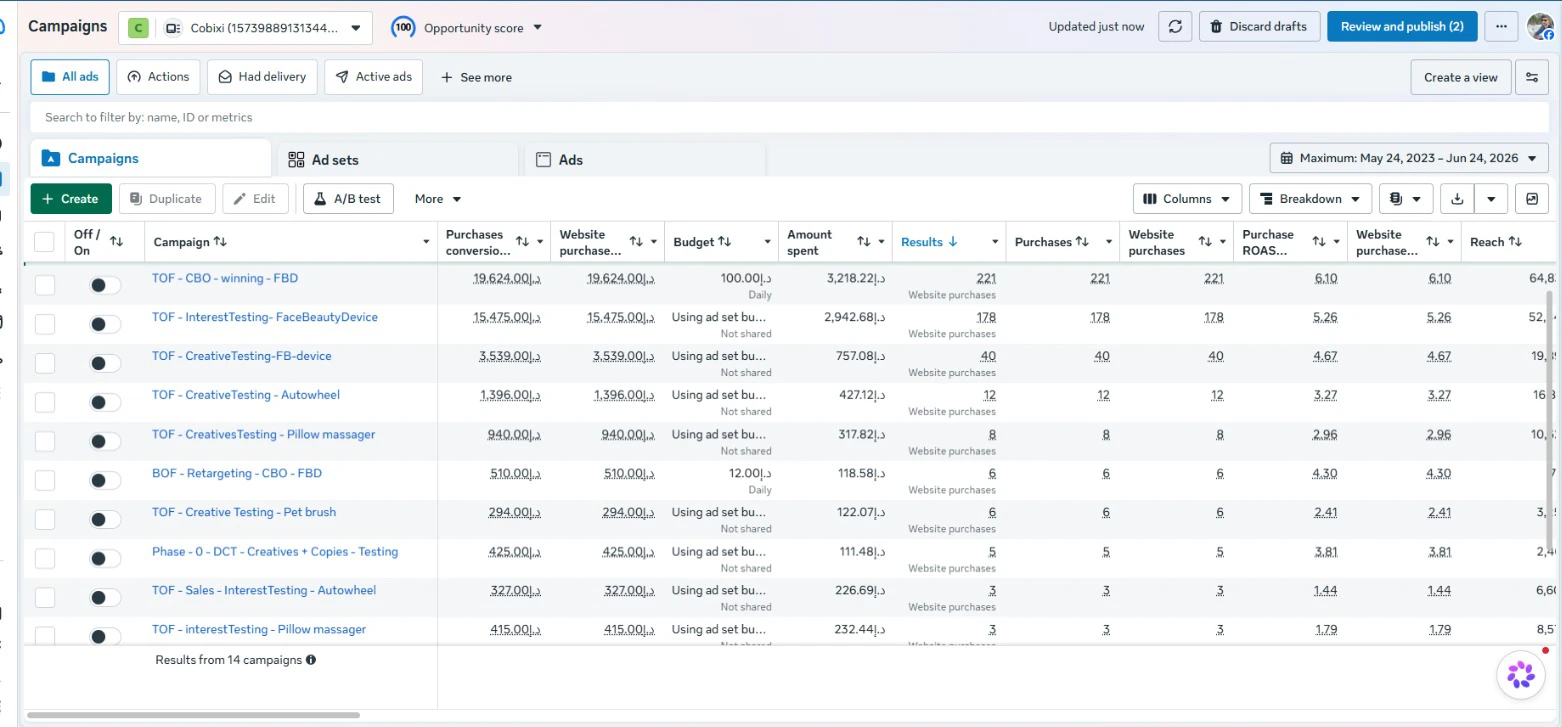Open the Breakdown dropdown

tap(1310, 199)
